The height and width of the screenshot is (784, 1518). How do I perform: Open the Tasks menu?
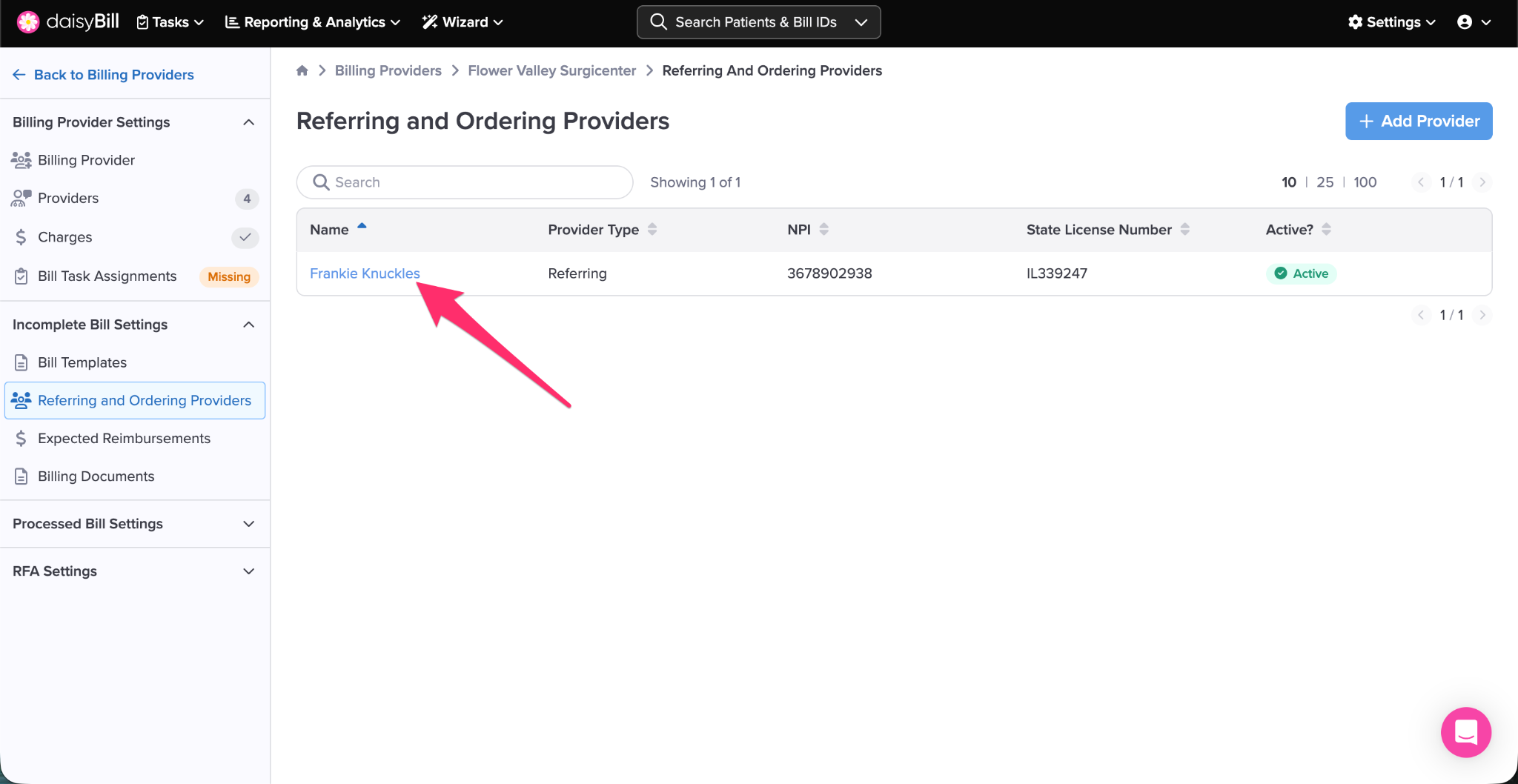tap(170, 22)
